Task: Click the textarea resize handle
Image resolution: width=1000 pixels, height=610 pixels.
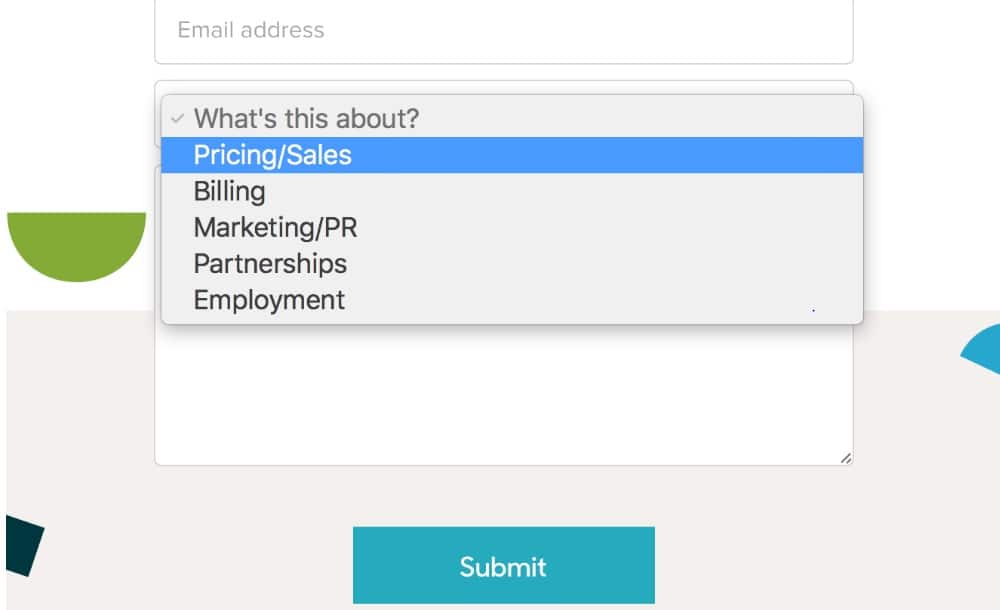Action: coord(845,458)
